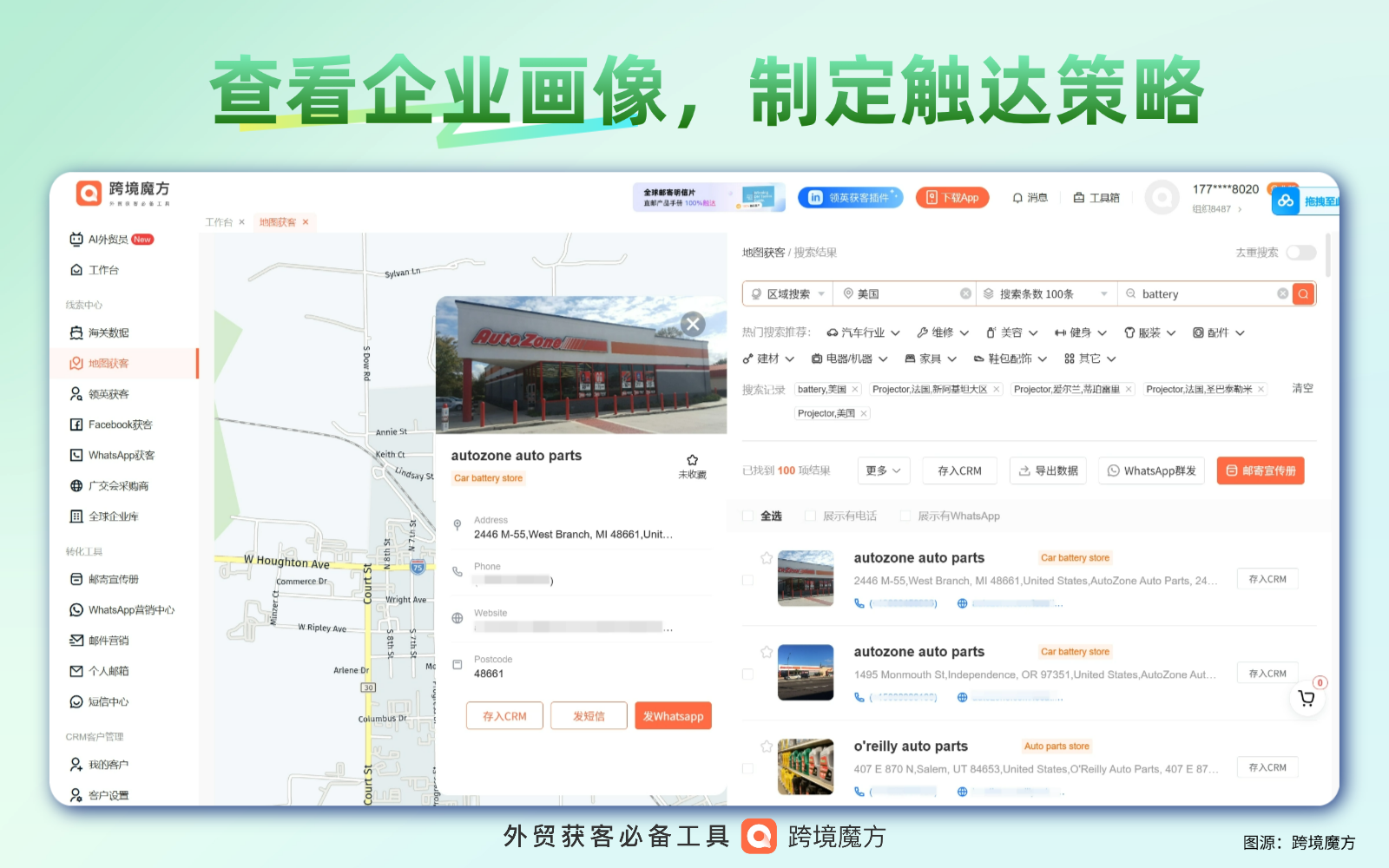
Task: Clear the battery keyword with X icon
Action: pyautogui.click(x=1282, y=294)
